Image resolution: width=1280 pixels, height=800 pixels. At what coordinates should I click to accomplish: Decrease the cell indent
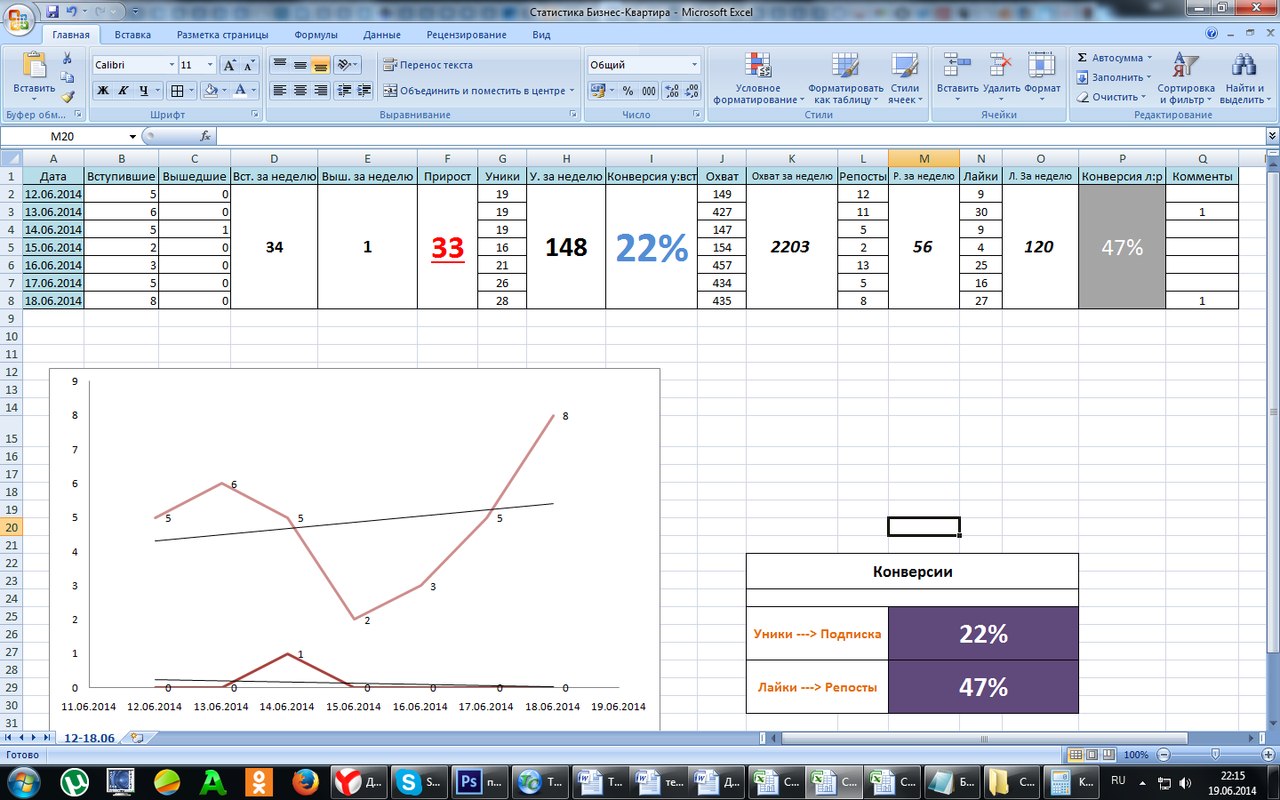(x=344, y=90)
